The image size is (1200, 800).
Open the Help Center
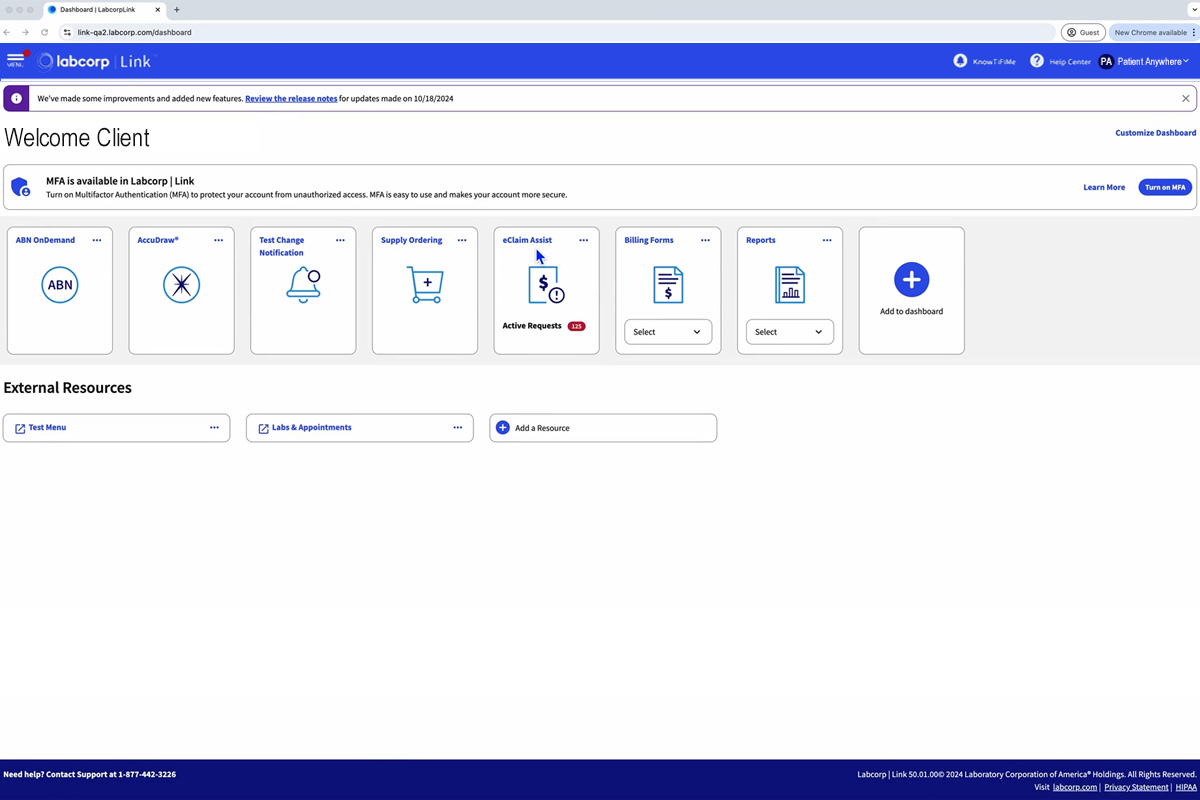pyautogui.click(x=1037, y=61)
